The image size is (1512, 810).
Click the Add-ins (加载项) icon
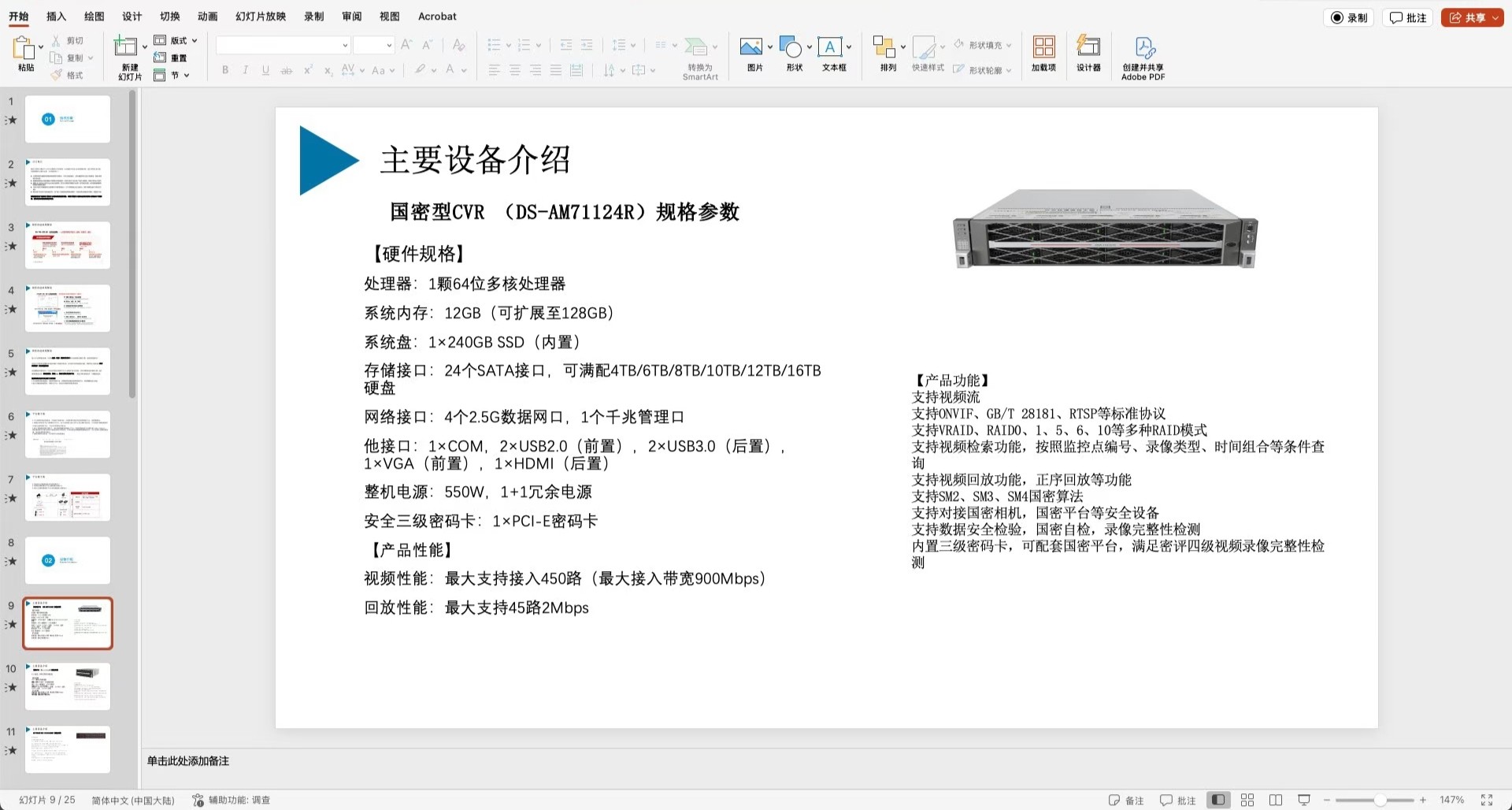click(x=1044, y=46)
